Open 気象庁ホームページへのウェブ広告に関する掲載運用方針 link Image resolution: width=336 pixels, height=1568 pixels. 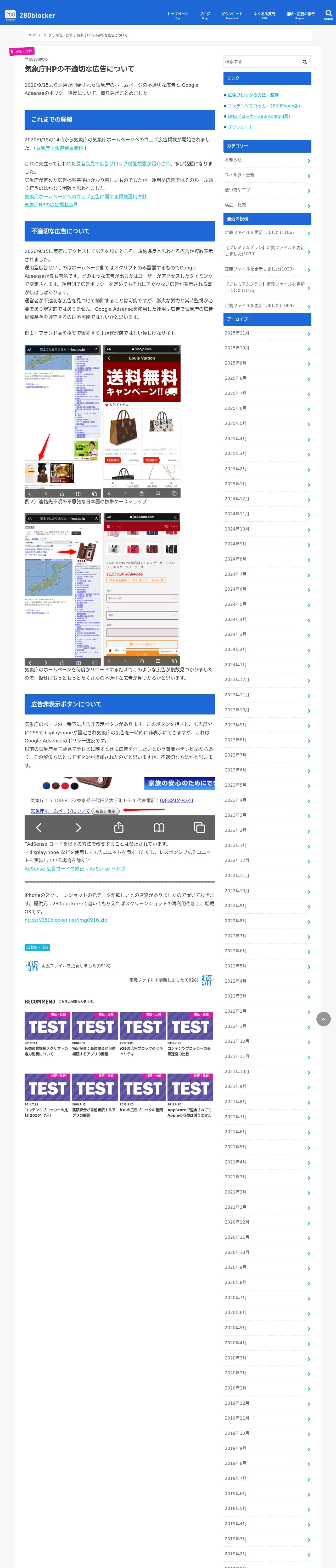pos(85,197)
